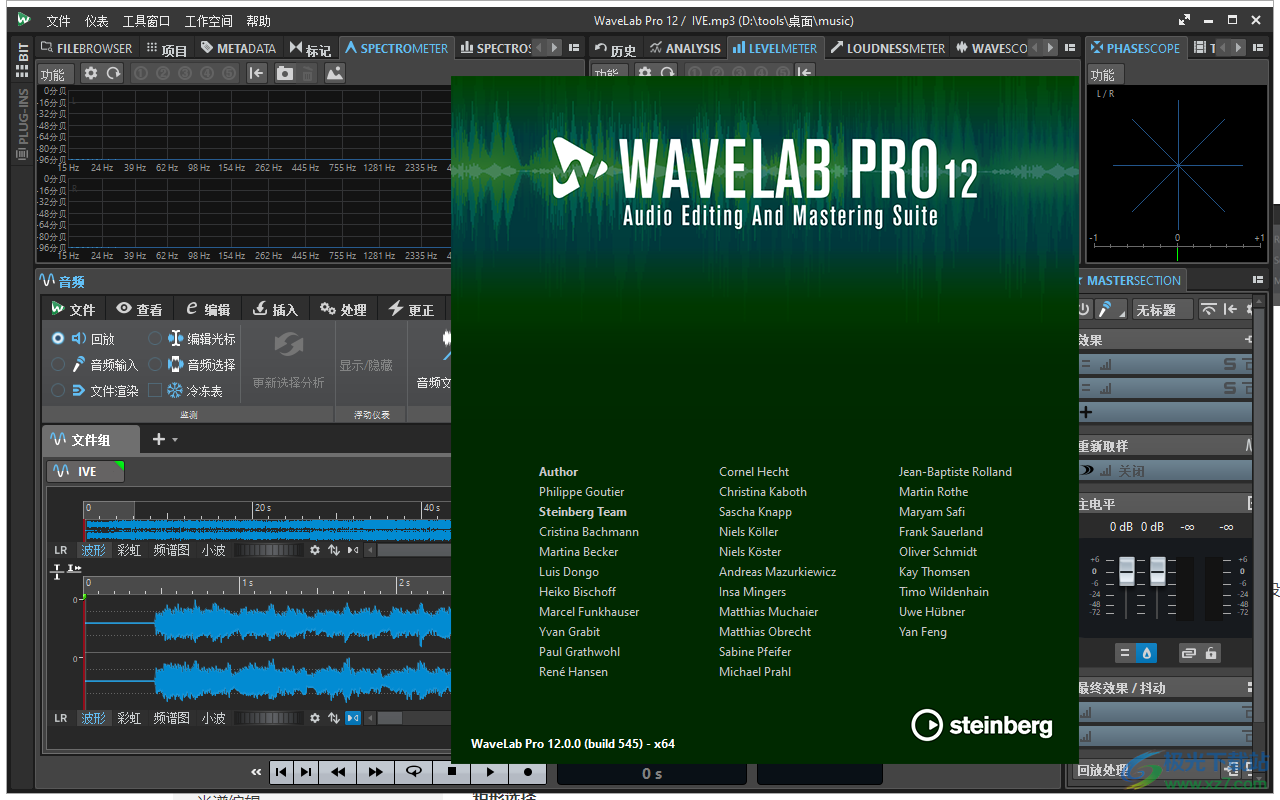Viewport: 1280px width, 800px height.
Task: Select the 音频输入 radio button
Action: (59, 365)
